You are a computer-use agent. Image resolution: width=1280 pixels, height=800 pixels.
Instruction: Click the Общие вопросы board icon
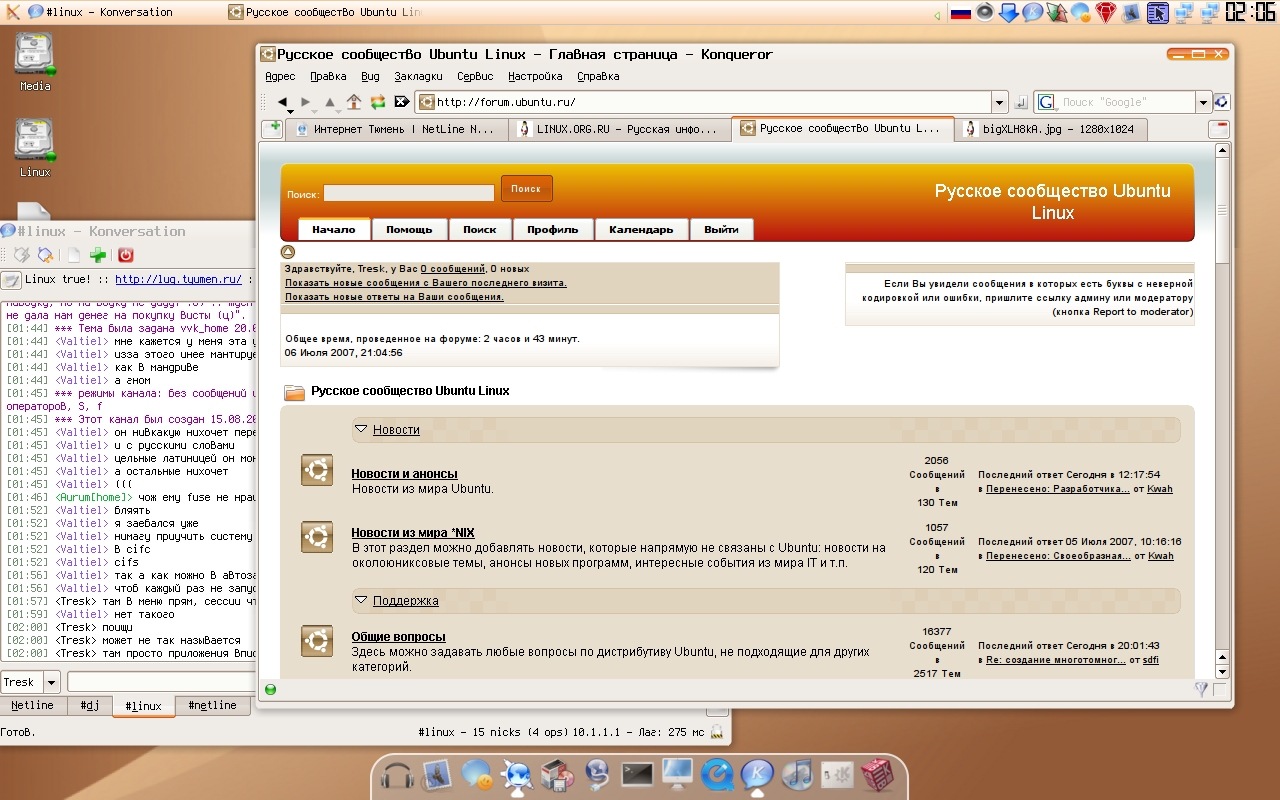point(317,640)
